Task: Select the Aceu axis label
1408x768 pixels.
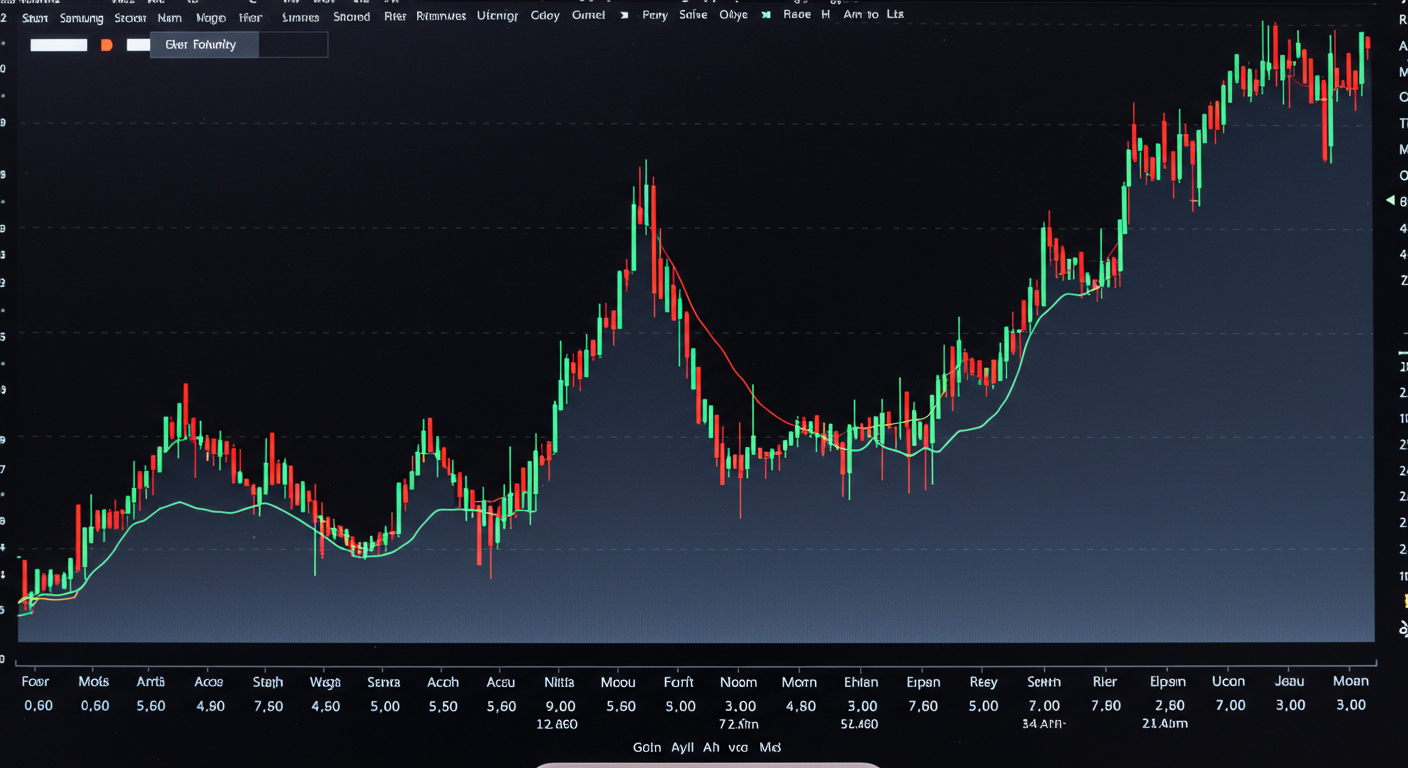Action: point(500,682)
